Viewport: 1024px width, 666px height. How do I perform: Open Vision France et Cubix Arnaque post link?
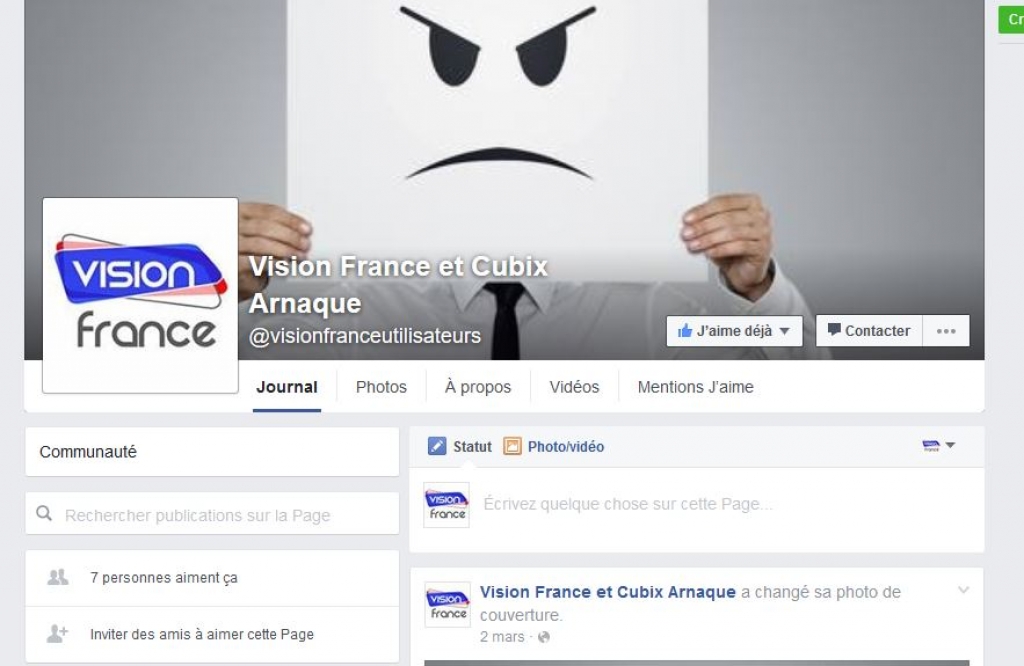coord(607,592)
